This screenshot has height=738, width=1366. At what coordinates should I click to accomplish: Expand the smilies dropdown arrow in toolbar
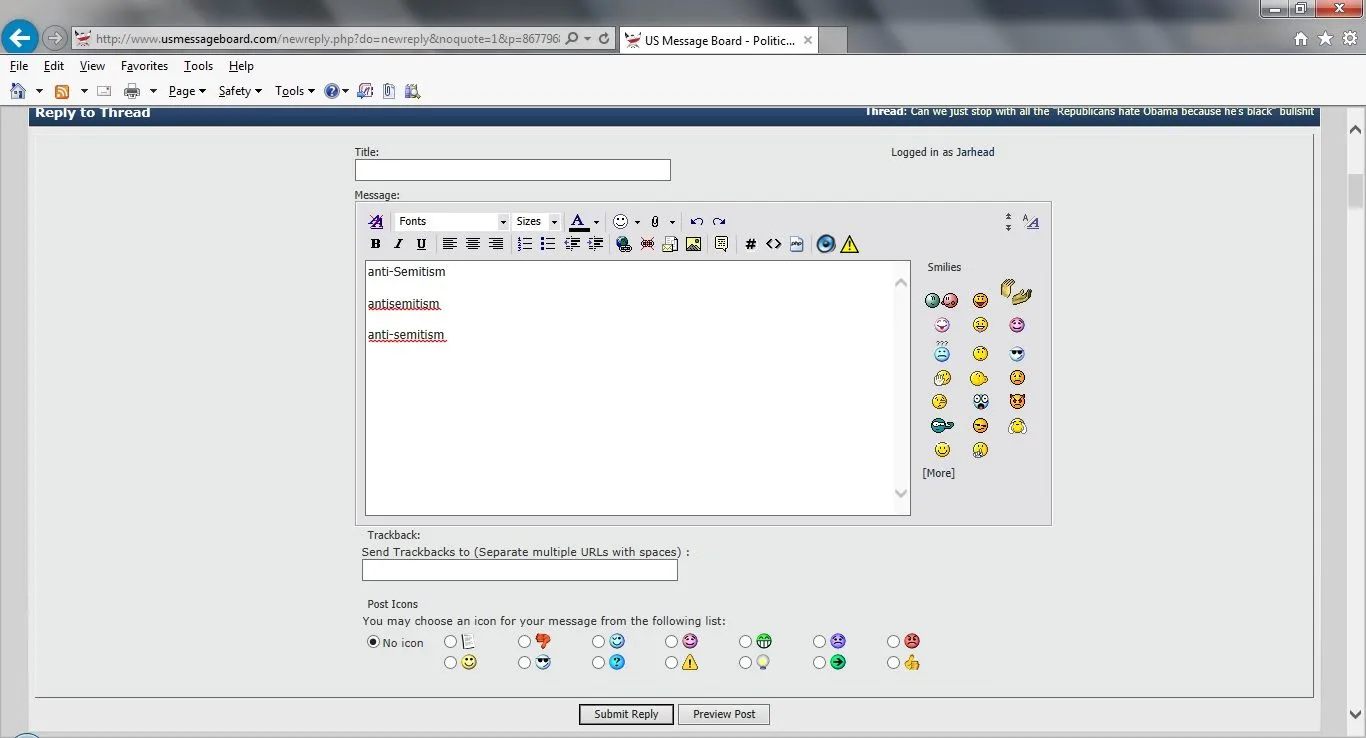click(638, 222)
